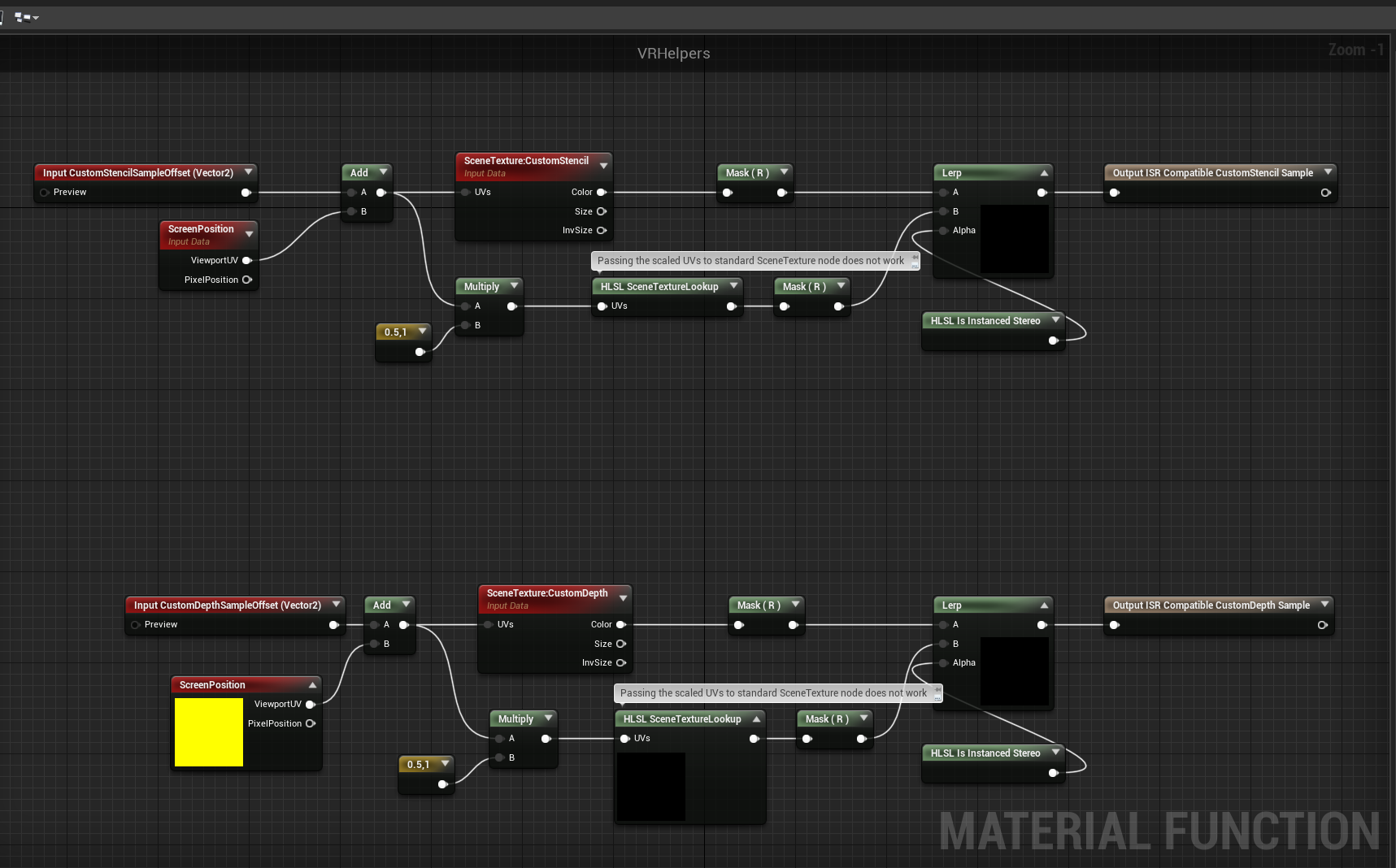The height and width of the screenshot is (868, 1396).
Task: Select the SceneTexture:CustomDepth node title
Action: tap(546, 593)
